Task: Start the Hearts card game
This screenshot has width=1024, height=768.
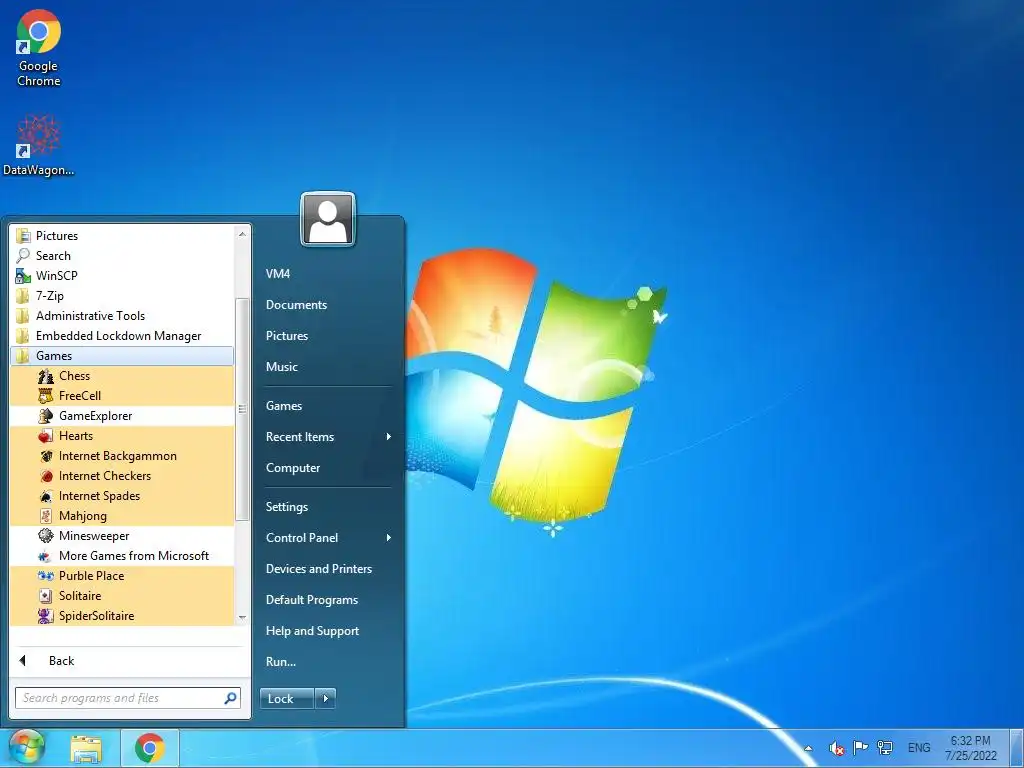Action: tap(121, 436)
